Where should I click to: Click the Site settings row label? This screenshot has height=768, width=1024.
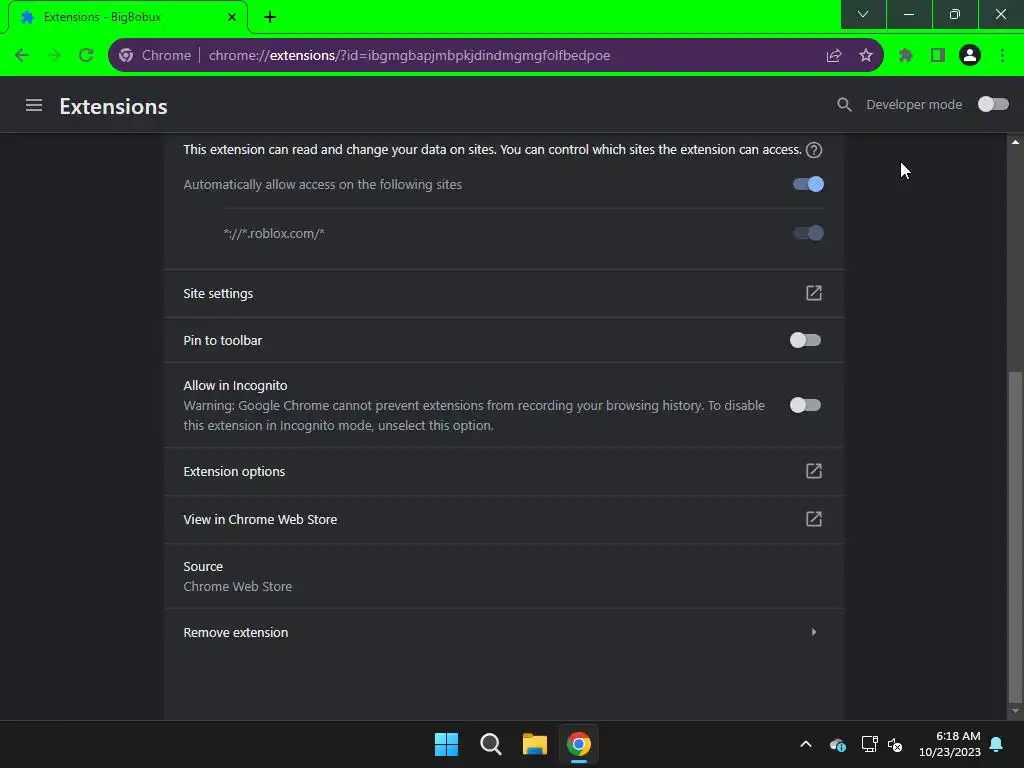click(x=218, y=293)
